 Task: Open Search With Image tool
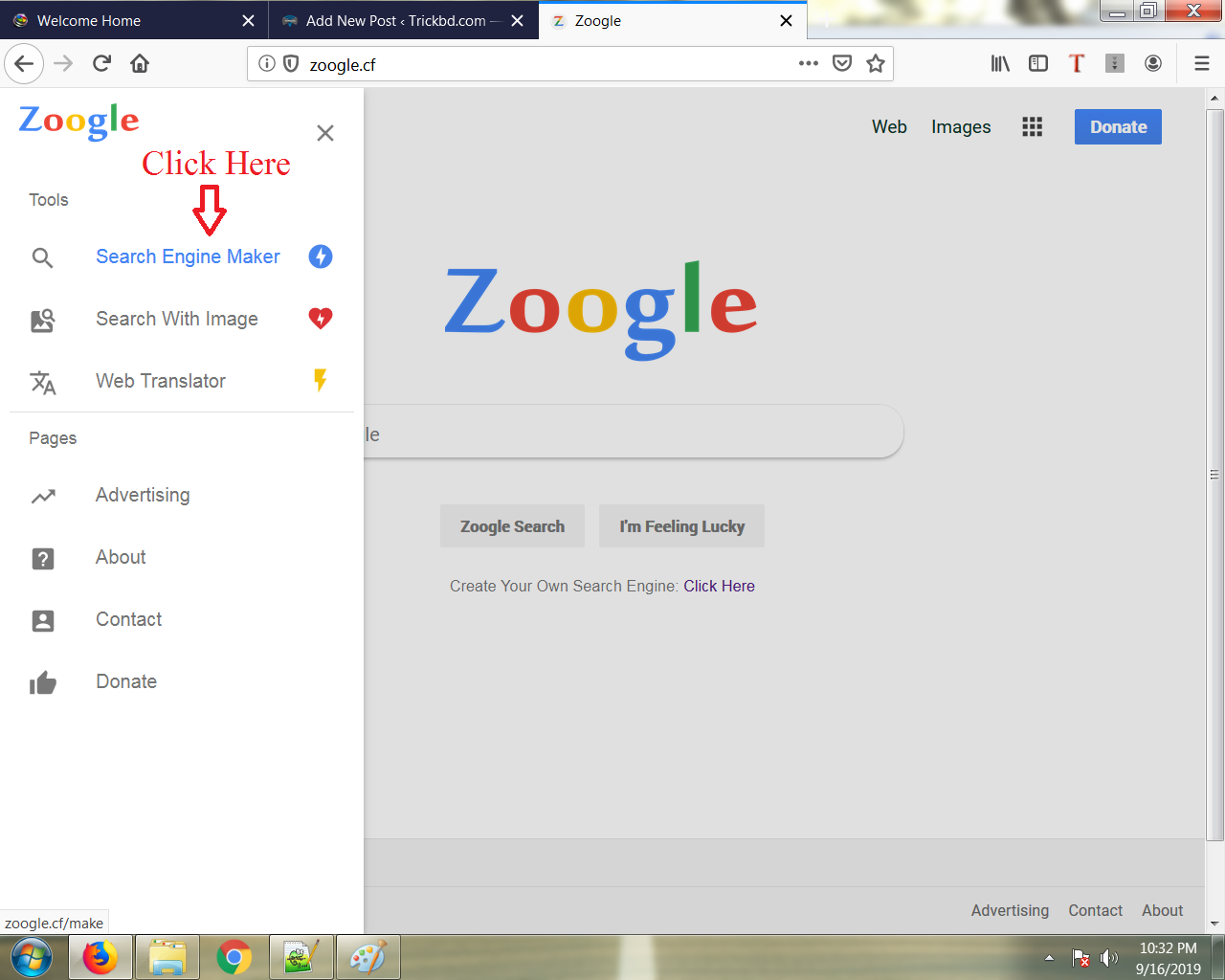(x=177, y=319)
